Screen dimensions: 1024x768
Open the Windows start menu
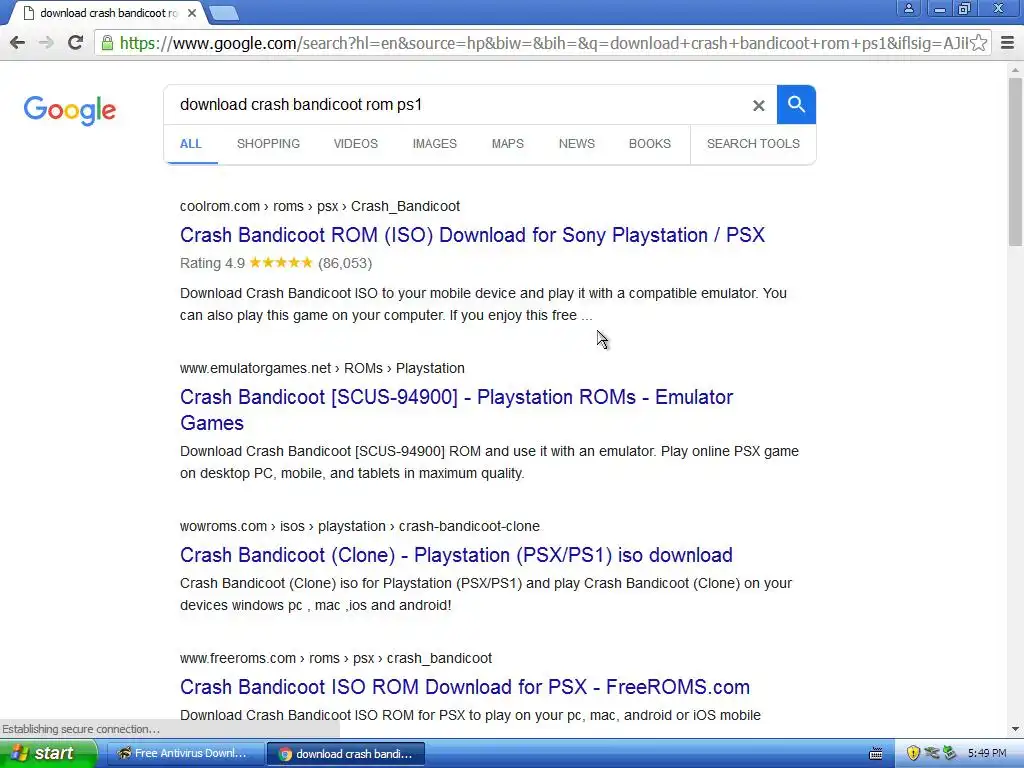(x=48, y=753)
